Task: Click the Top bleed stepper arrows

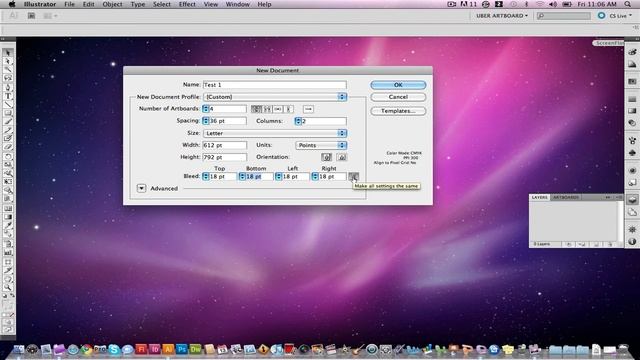Action: (206, 176)
